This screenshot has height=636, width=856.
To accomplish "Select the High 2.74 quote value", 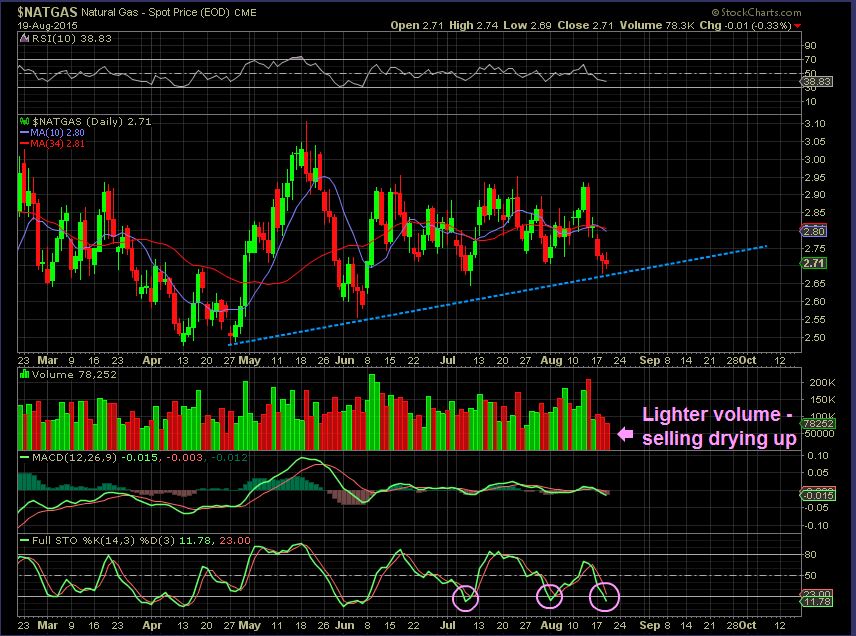I will click(473, 25).
